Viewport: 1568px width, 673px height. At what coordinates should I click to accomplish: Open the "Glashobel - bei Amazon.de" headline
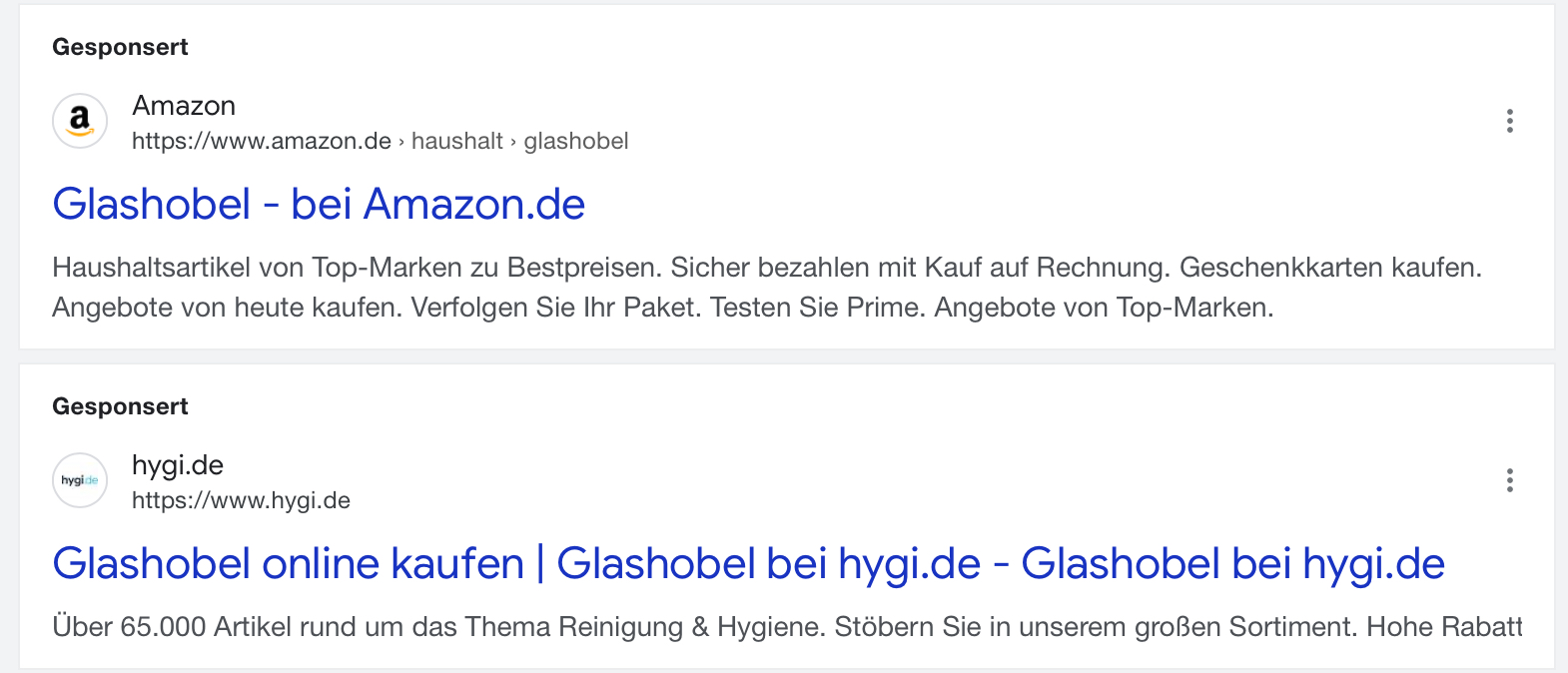coord(319,205)
